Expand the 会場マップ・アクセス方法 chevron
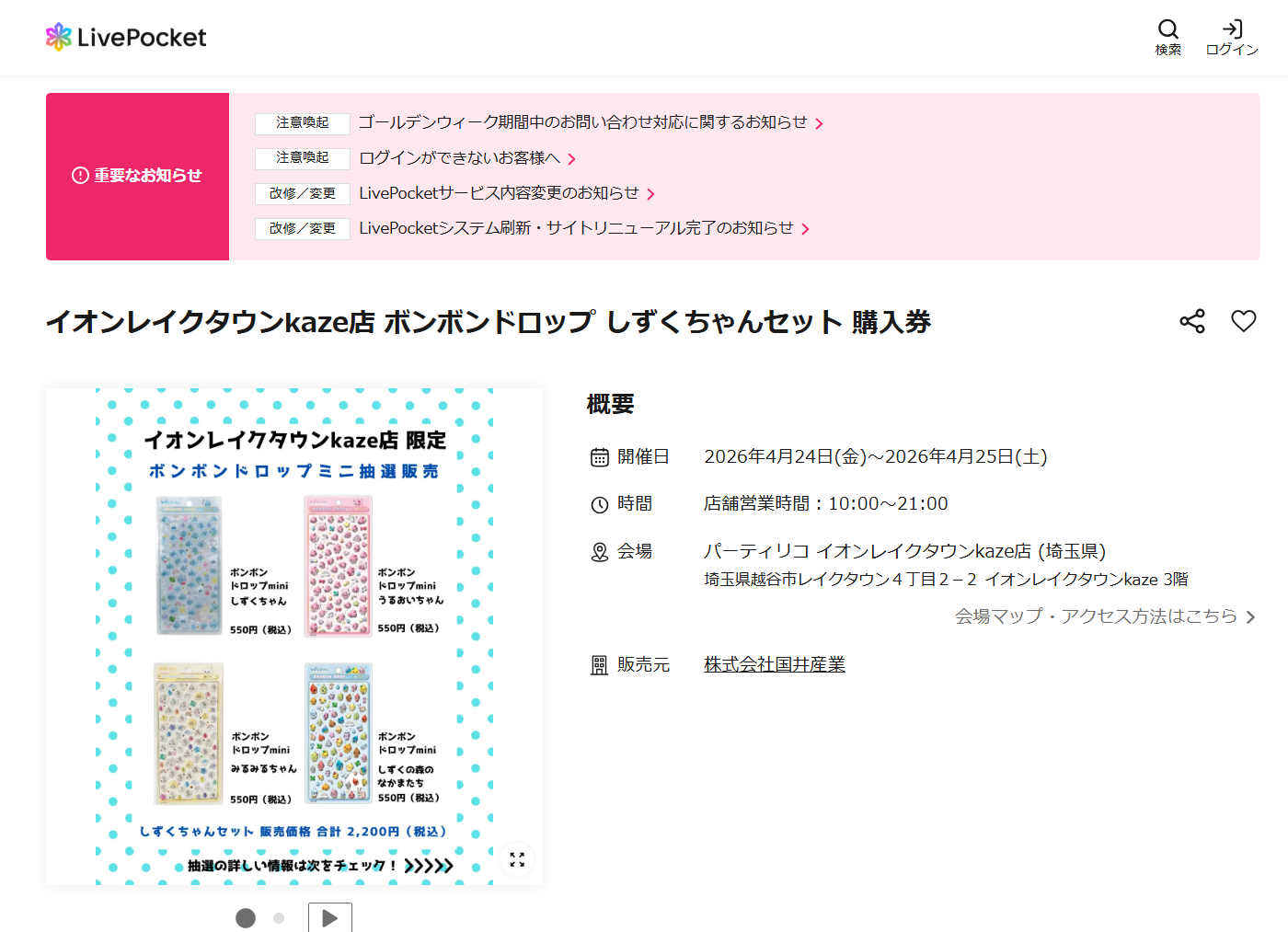 coord(1250,616)
